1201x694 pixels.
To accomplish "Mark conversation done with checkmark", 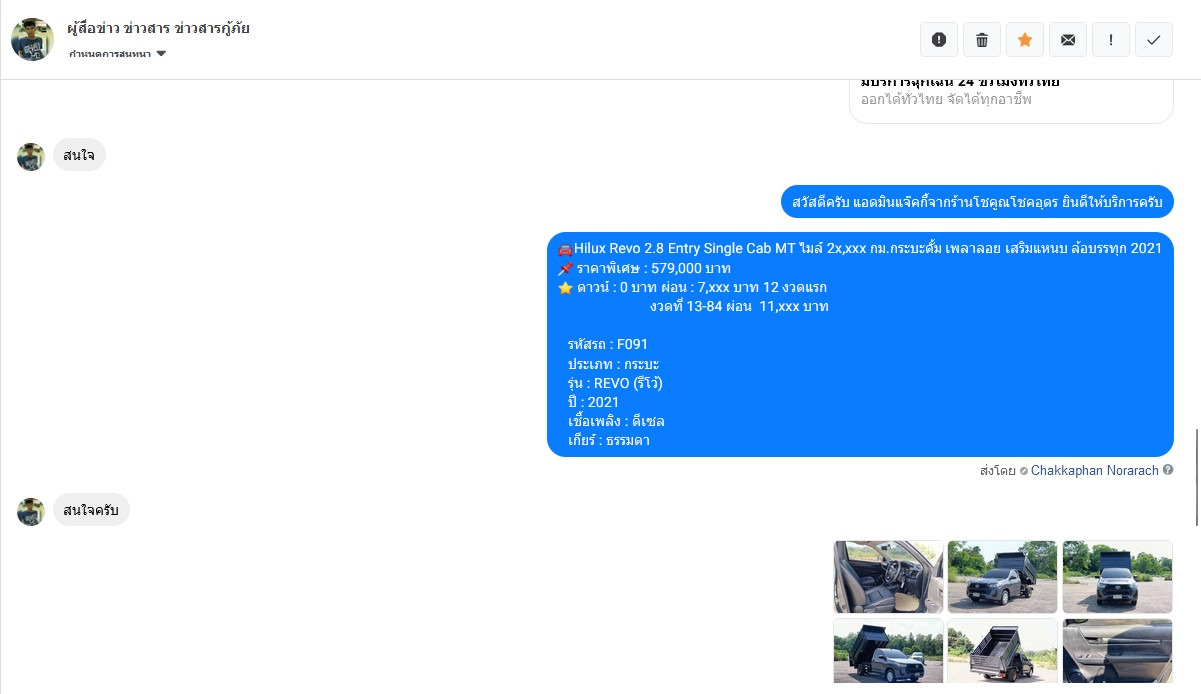I will pyautogui.click(x=1154, y=40).
